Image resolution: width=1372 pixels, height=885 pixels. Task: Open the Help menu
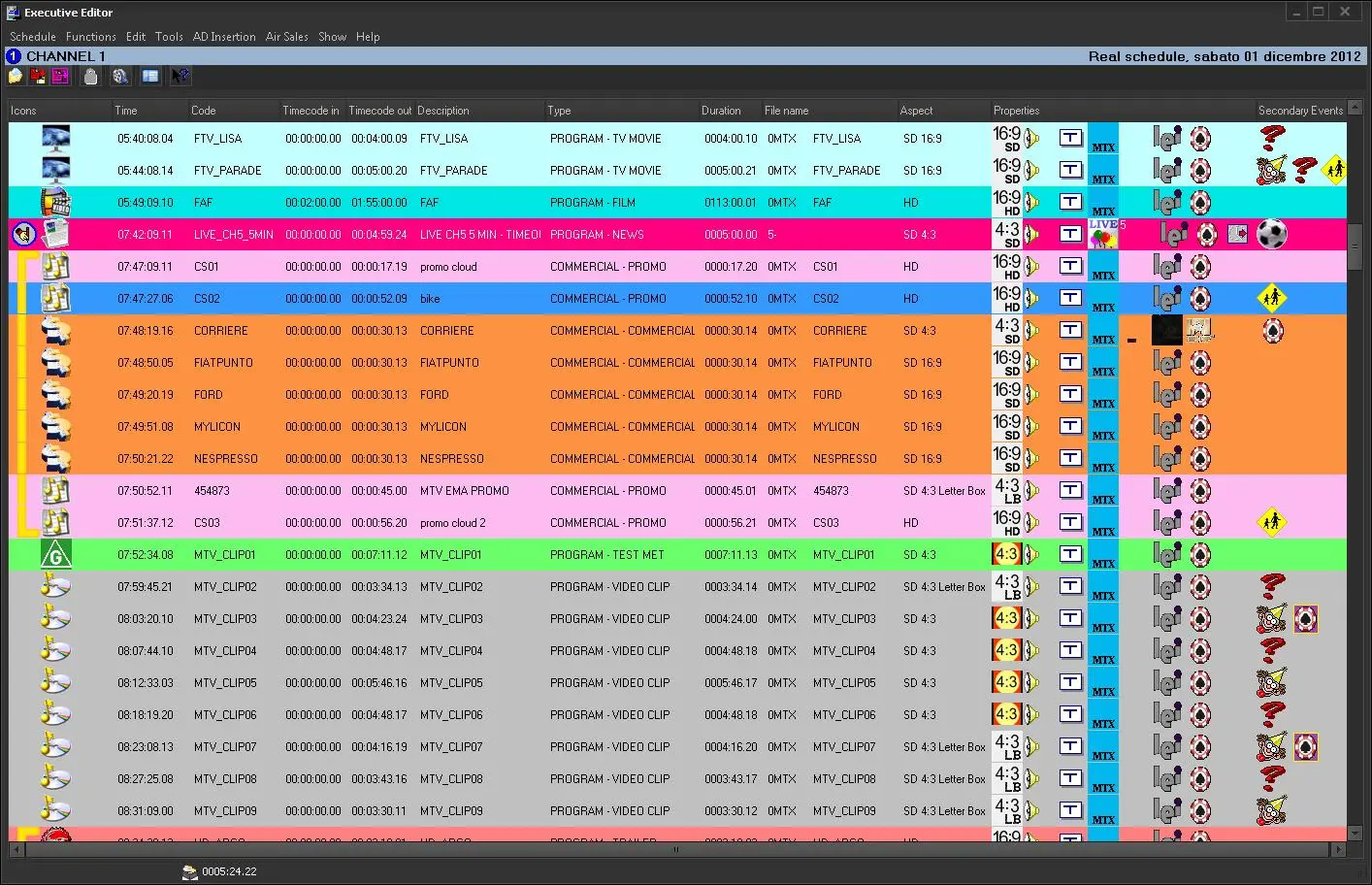pyautogui.click(x=368, y=37)
